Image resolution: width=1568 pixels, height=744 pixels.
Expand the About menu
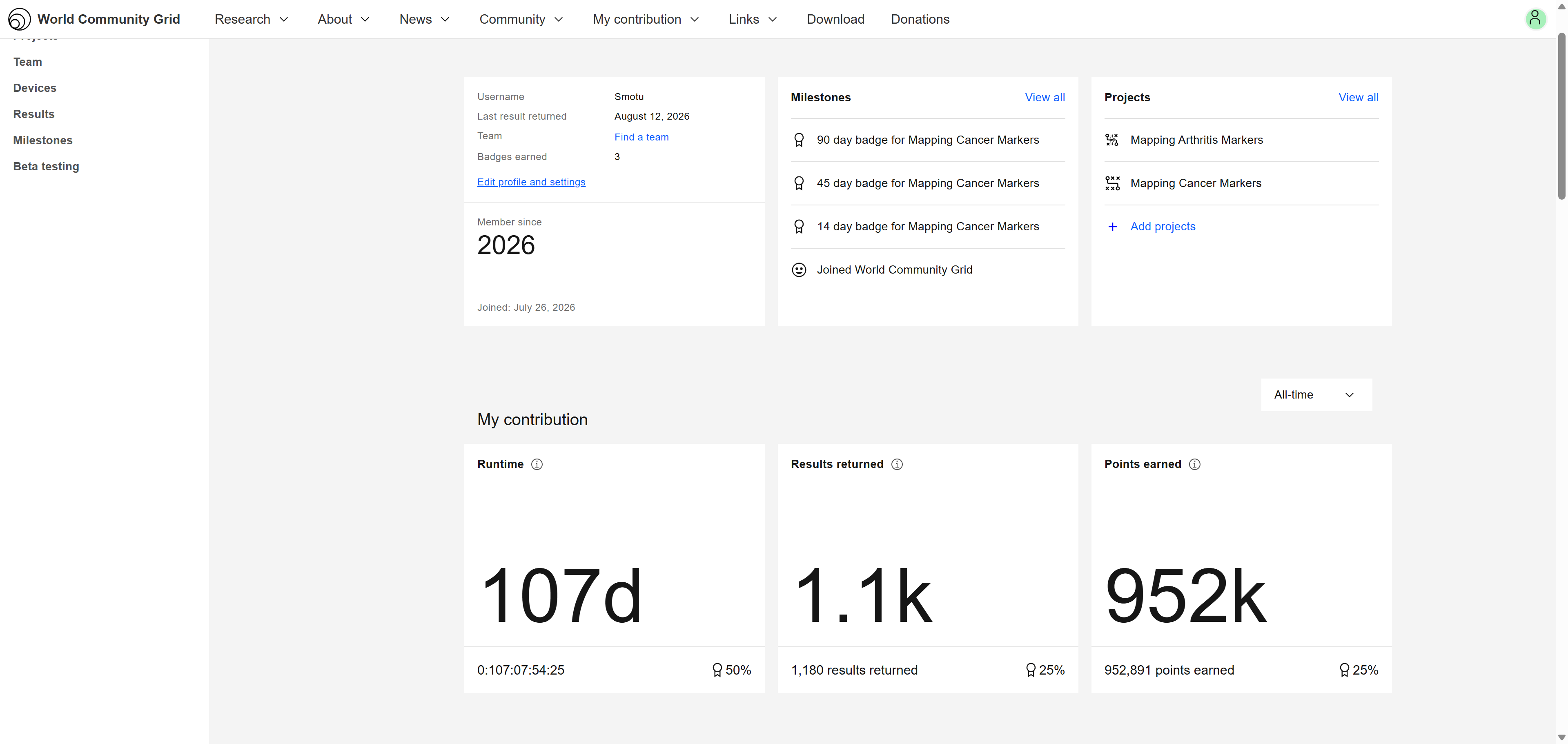(343, 19)
